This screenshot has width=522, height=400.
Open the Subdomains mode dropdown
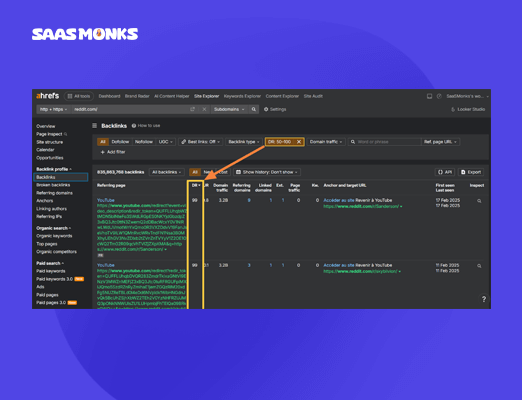[x=229, y=109]
